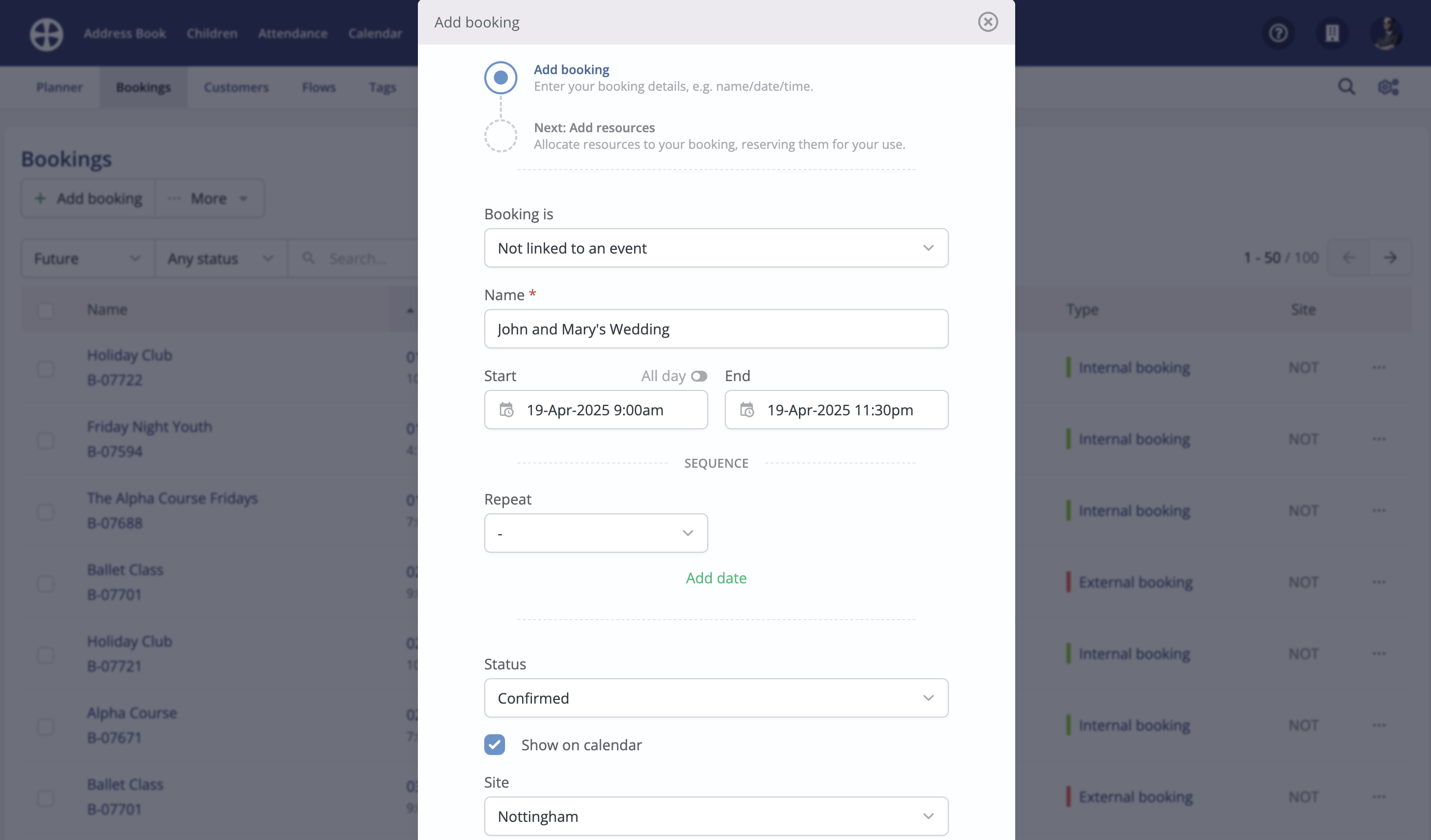The width and height of the screenshot is (1431, 840).
Task: Open the Alpha Course booking link
Action: (x=132, y=713)
